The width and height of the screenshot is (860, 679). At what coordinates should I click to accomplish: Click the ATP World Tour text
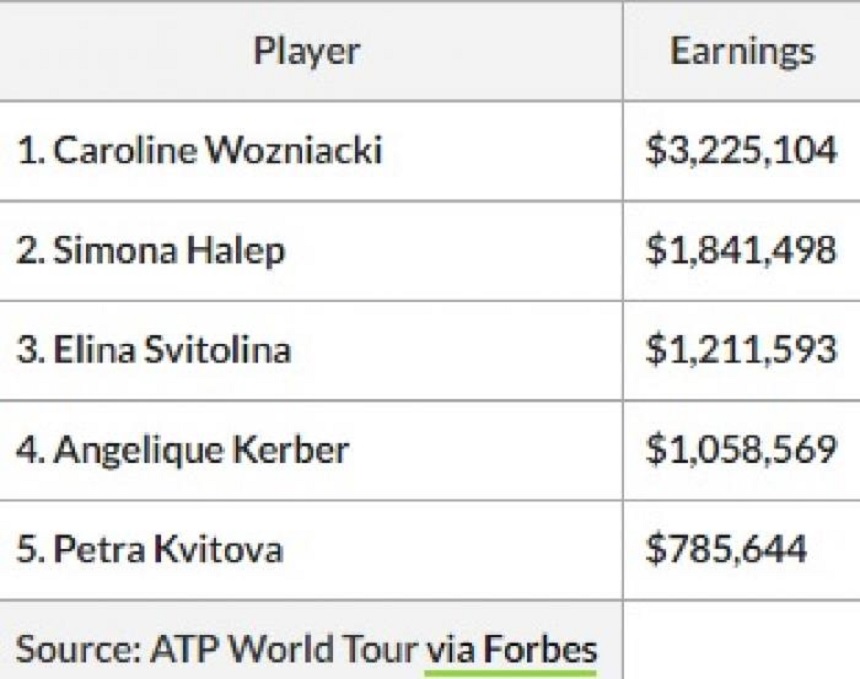pyautogui.click(x=284, y=650)
